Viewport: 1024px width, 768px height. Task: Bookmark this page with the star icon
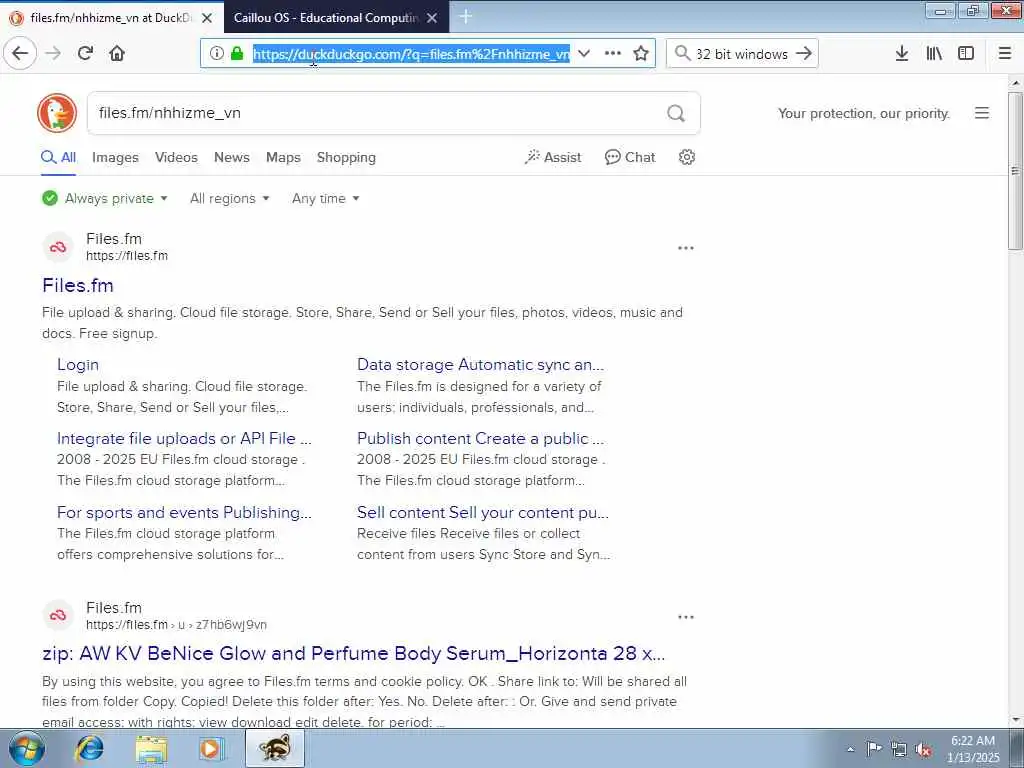click(641, 54)
